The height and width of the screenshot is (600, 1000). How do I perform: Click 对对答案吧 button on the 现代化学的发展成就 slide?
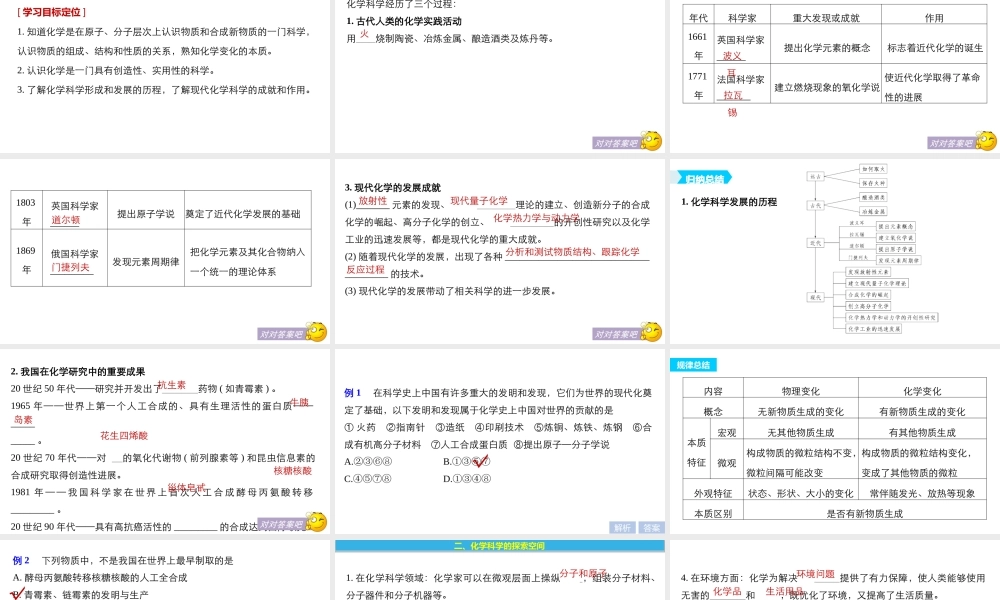pos(616,334)
